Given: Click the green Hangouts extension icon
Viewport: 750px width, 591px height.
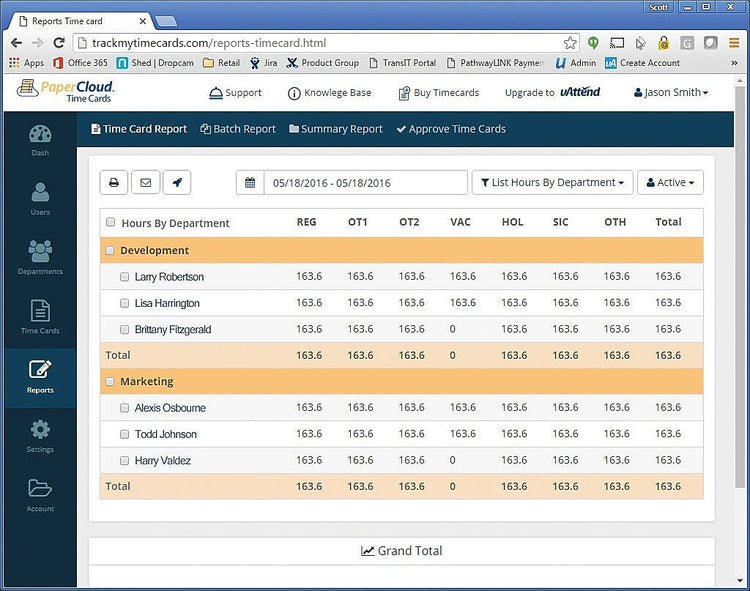Looking at the screenshot, I should (593, 43).
